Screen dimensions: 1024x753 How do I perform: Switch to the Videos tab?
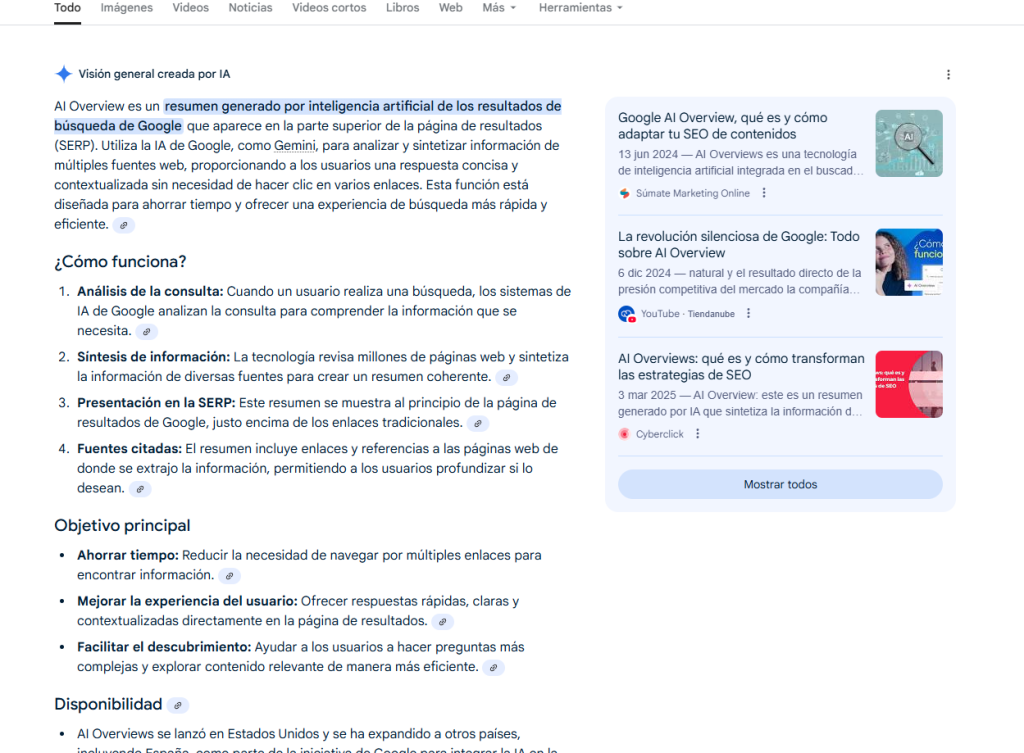tap(191, 8)
